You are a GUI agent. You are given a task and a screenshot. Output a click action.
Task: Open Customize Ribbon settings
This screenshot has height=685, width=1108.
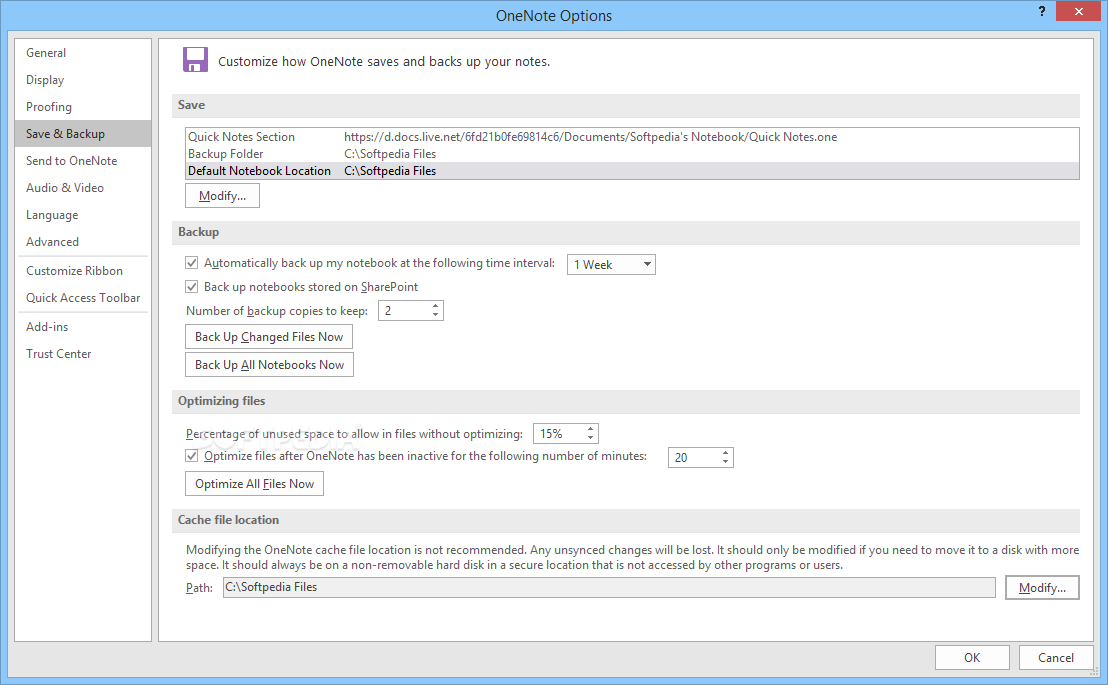(x=83, y=271)
